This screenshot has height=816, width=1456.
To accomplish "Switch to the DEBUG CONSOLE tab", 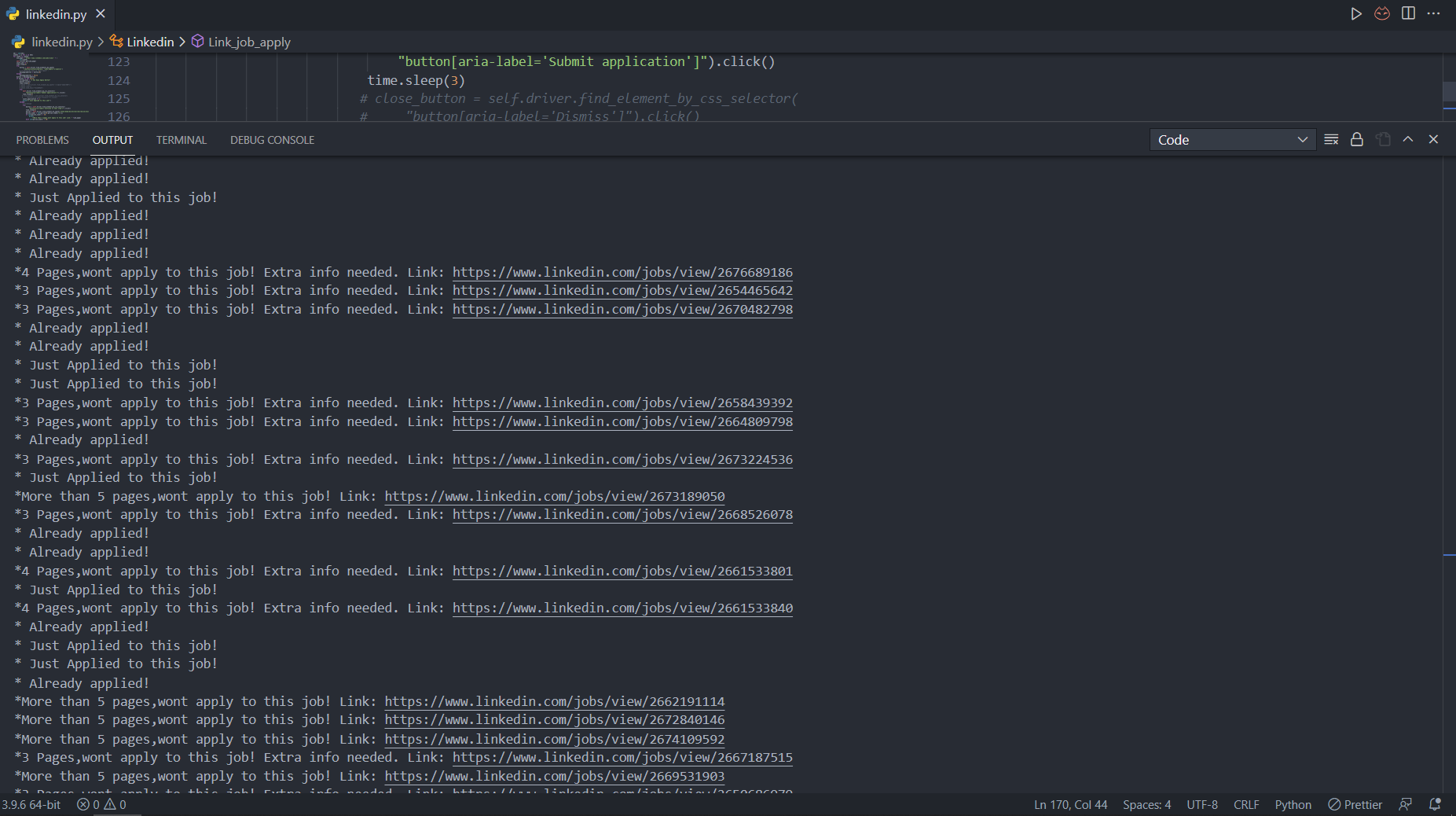I will 272,140.
